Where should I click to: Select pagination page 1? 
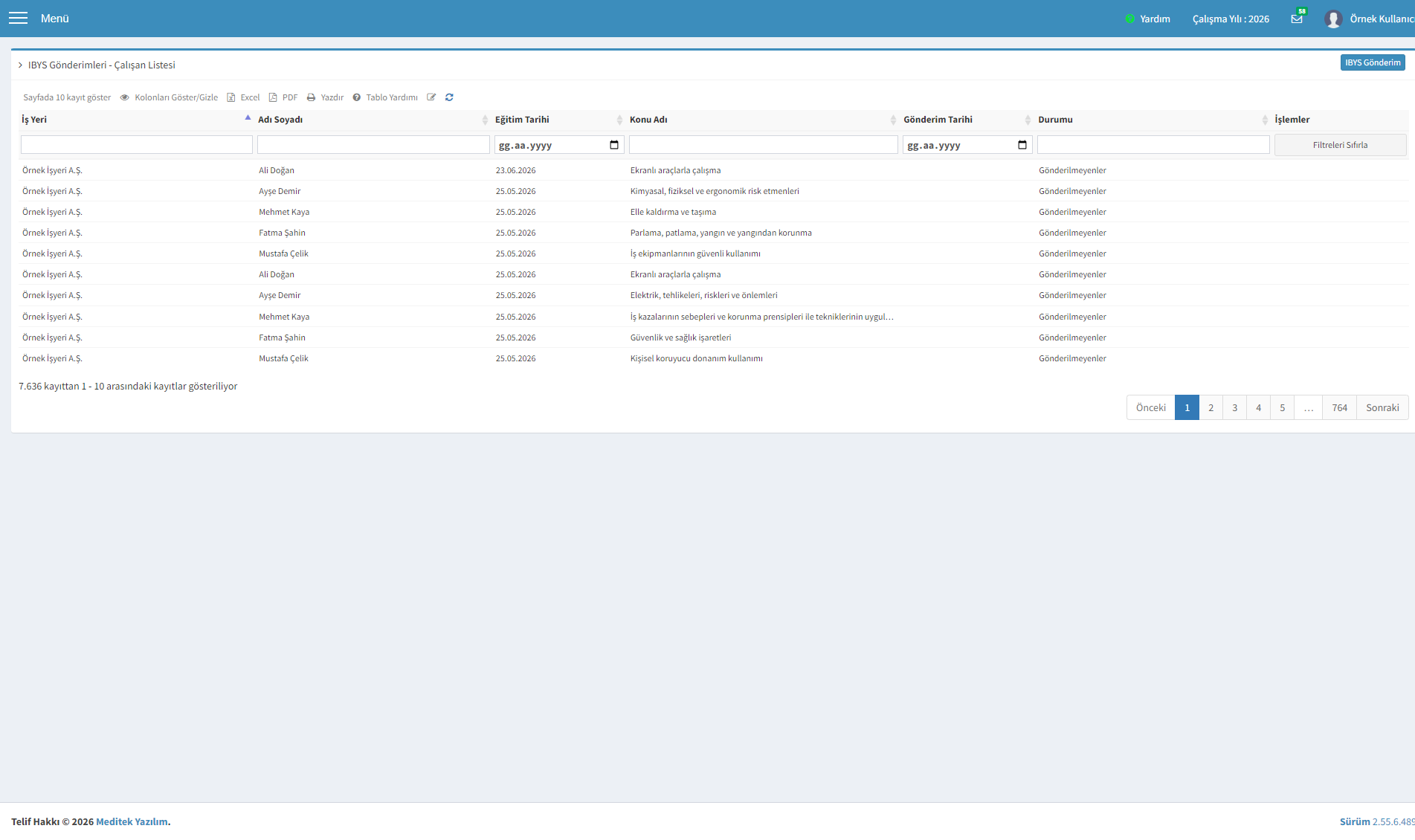(x=1187, y=407)
